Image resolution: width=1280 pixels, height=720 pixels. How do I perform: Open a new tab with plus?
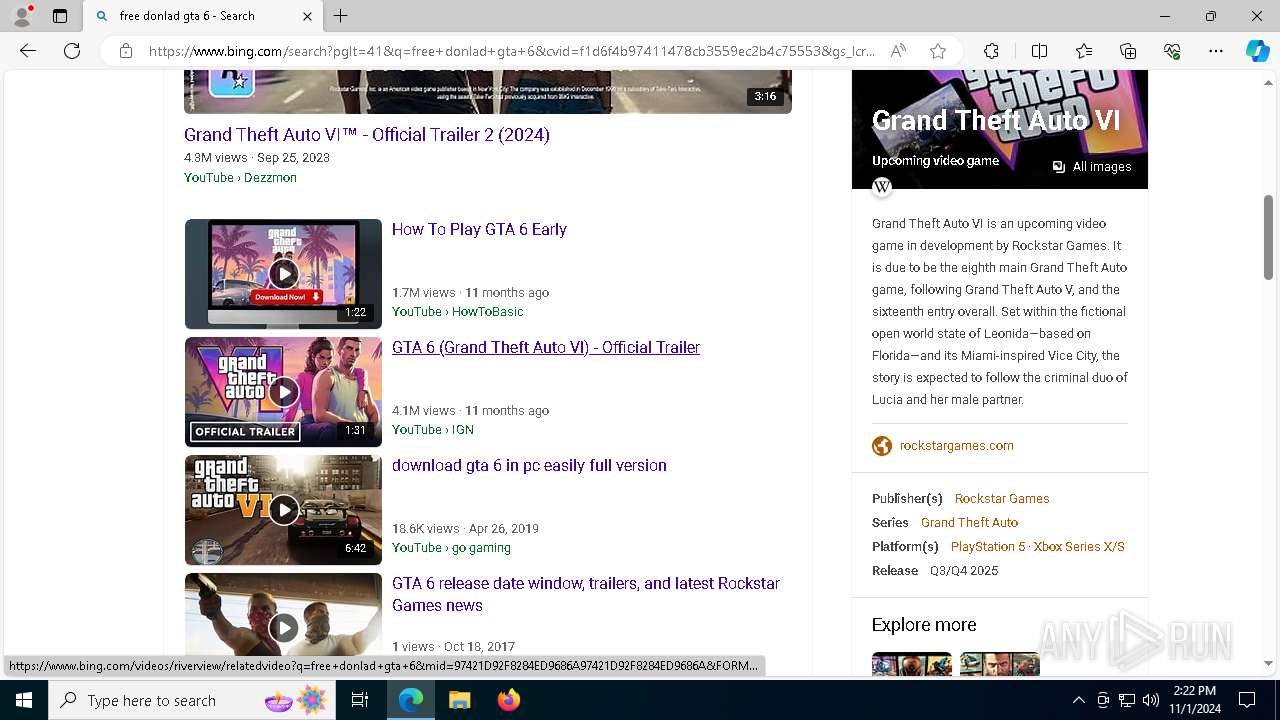[340, 16]
